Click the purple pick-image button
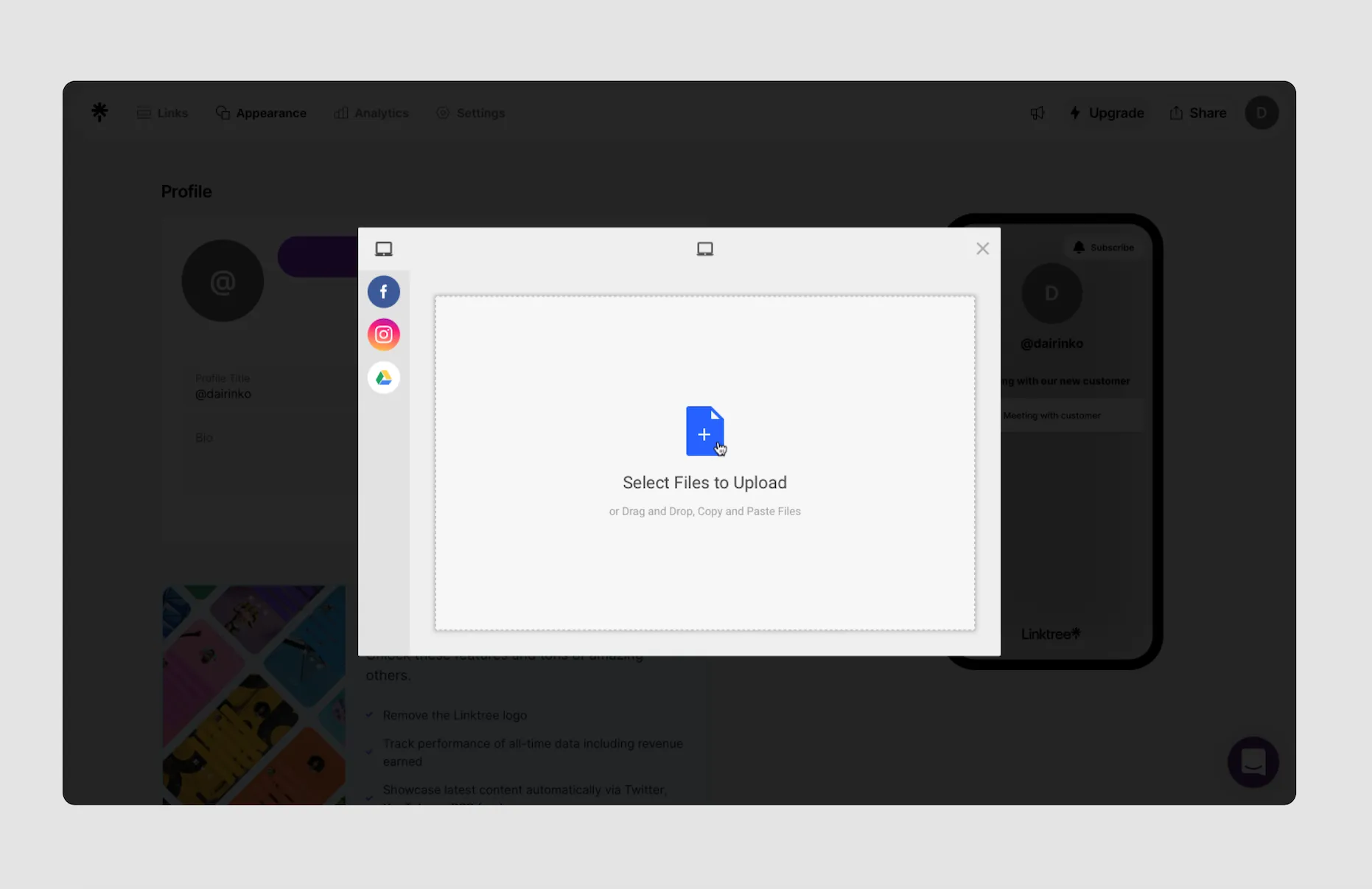Image resolution: width=1372 pixels, height=889 pixels. 318,257
